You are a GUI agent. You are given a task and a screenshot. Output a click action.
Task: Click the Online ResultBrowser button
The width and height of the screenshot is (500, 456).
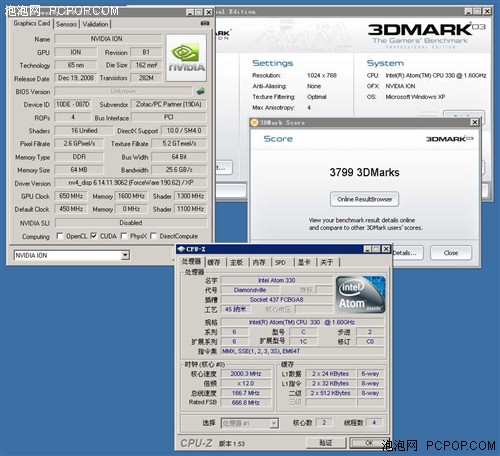pos(365,199)
